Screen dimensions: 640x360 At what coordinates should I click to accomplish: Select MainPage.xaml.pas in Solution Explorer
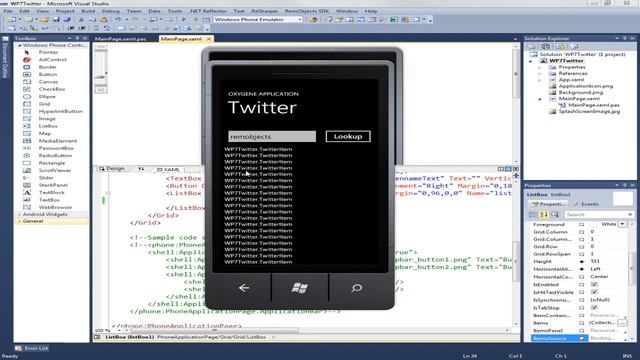click(x=590, y=105)
